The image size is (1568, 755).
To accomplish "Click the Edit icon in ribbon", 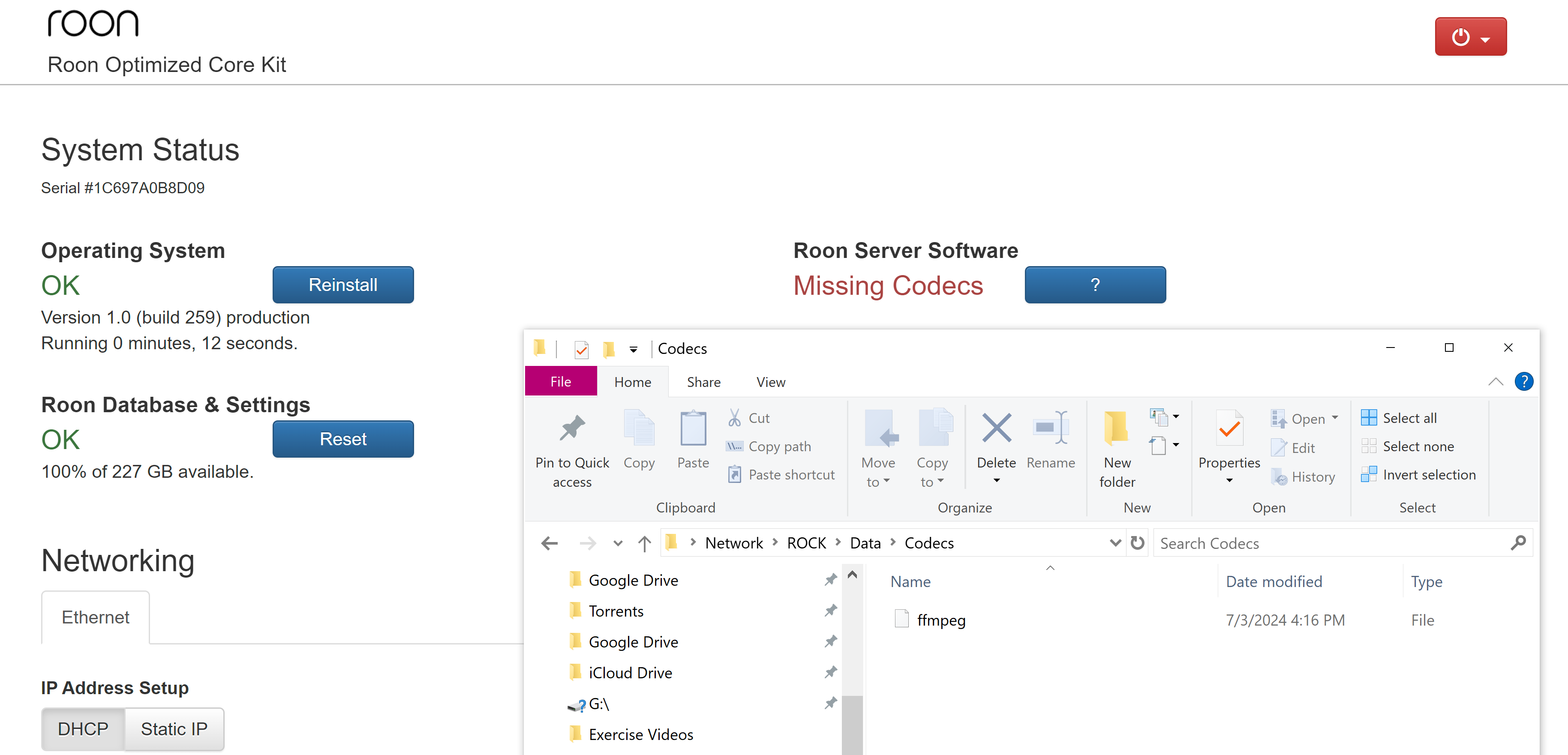I will coord(1278,448).
